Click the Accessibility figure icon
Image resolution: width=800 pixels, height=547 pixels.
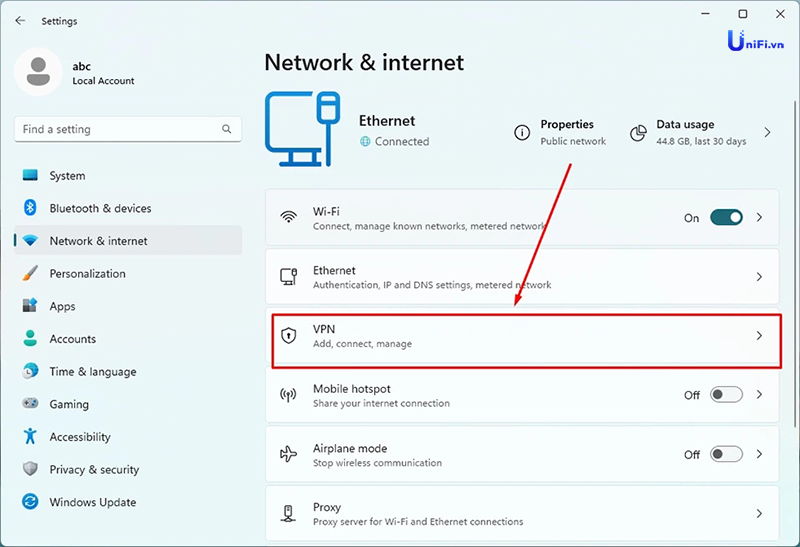coord(30,436)
